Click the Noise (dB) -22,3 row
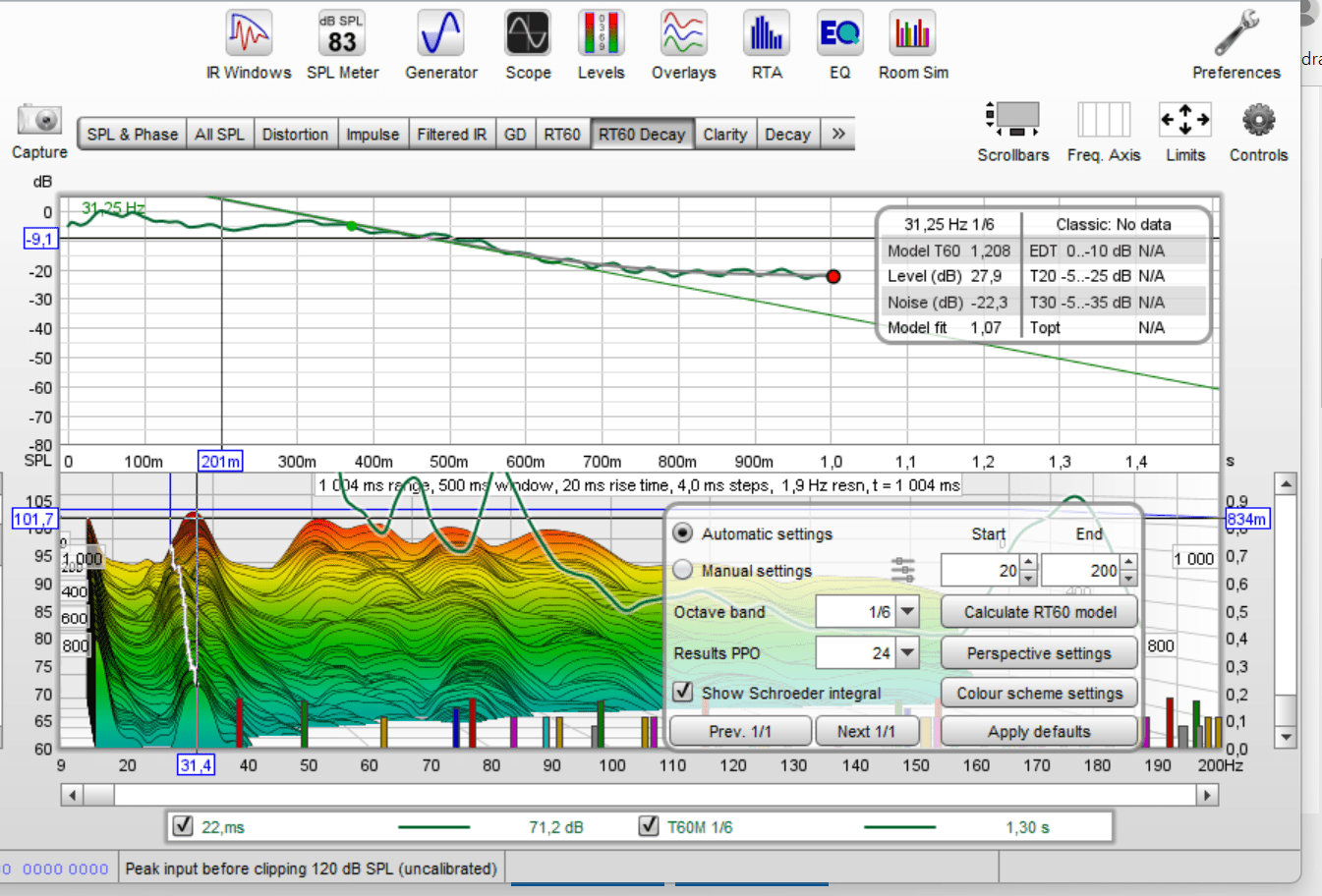Viewport: 1322px width, 896px height. tap(948, 303)
